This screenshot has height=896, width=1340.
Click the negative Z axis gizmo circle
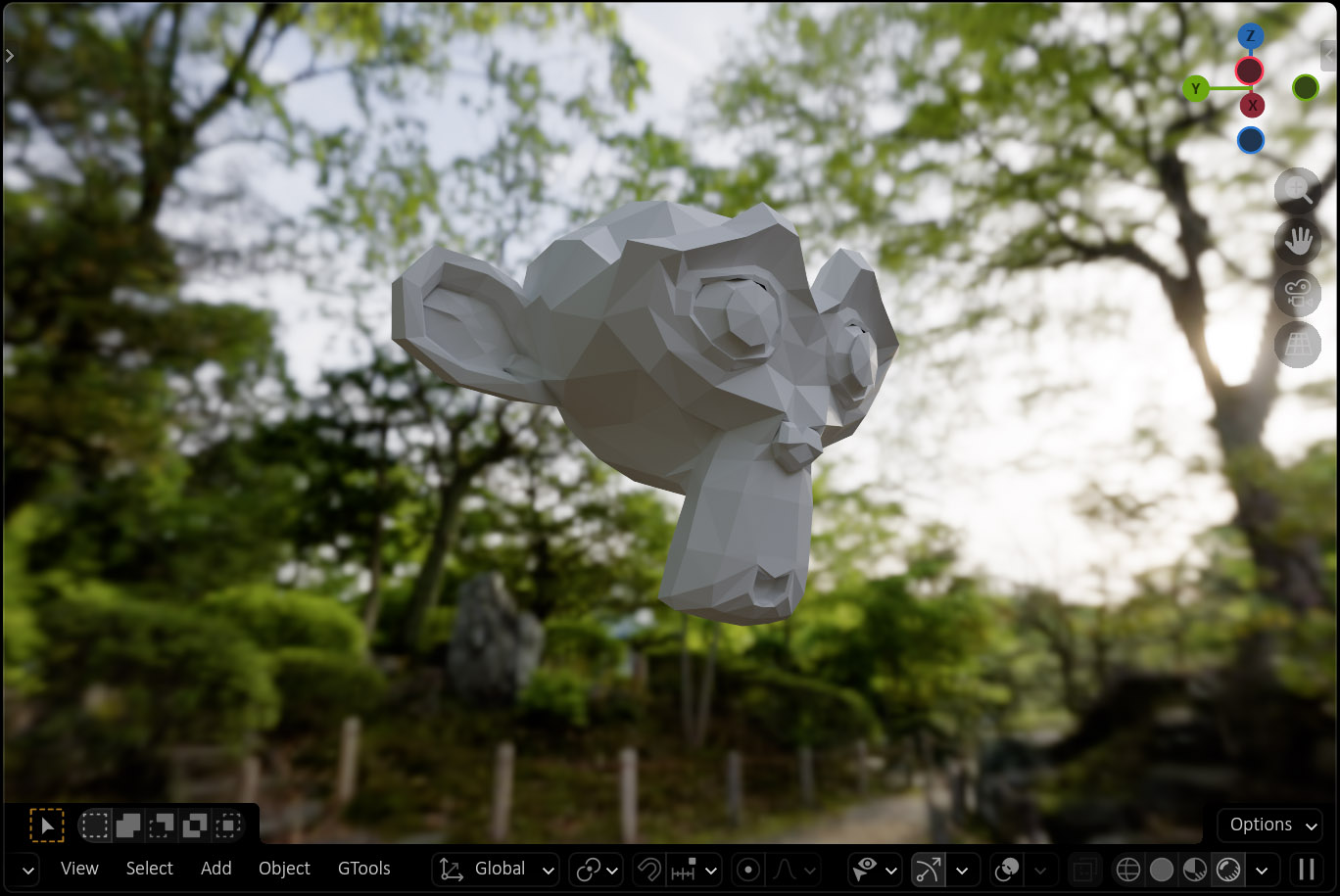tap(1251, 140)
